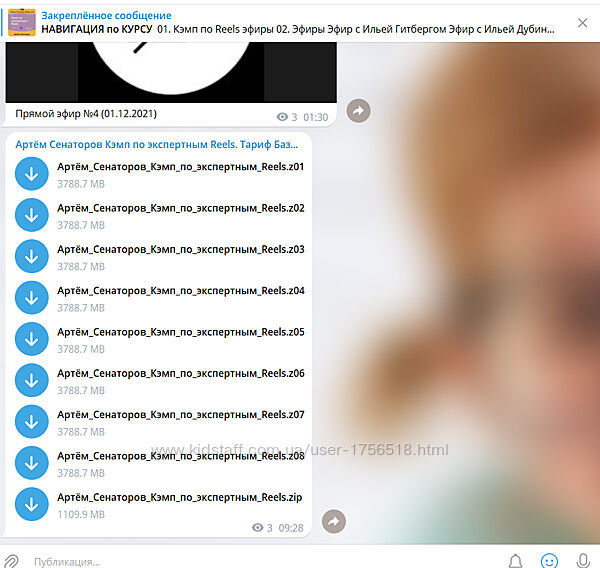The image size is (600, 568).
Task: Close the pinned message bar
Action: point(583,22)
